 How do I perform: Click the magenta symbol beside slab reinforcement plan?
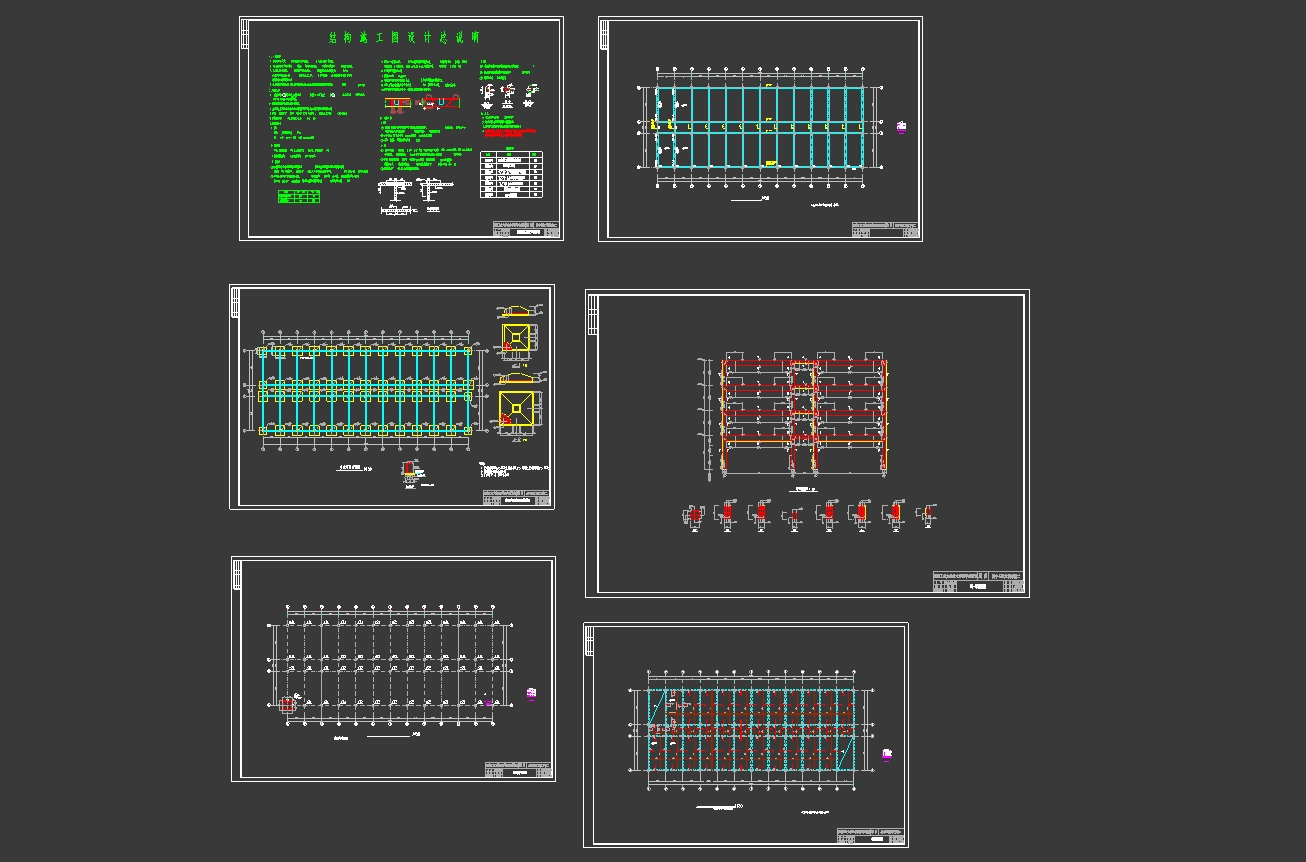coord(887,755)
